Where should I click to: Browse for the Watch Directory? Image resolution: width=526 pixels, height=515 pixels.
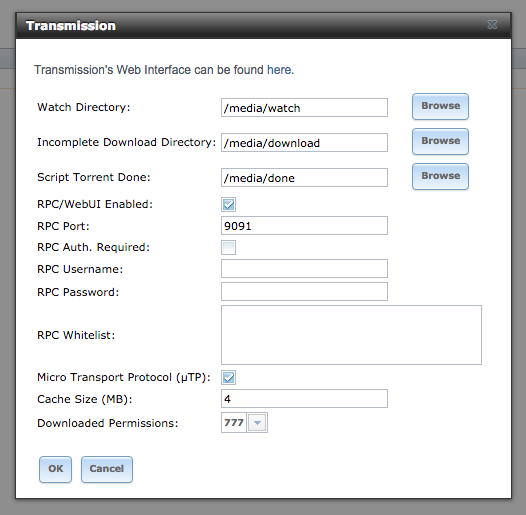point(440,106)
